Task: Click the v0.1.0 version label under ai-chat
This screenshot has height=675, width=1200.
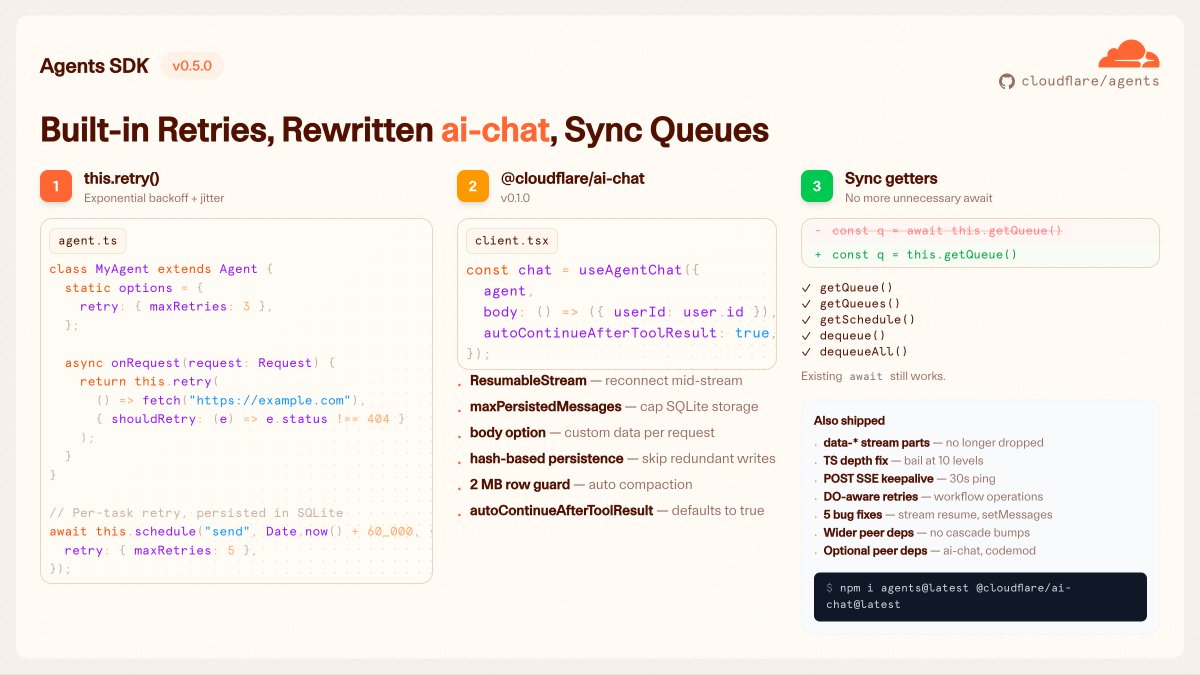Action: click(515, 198)
